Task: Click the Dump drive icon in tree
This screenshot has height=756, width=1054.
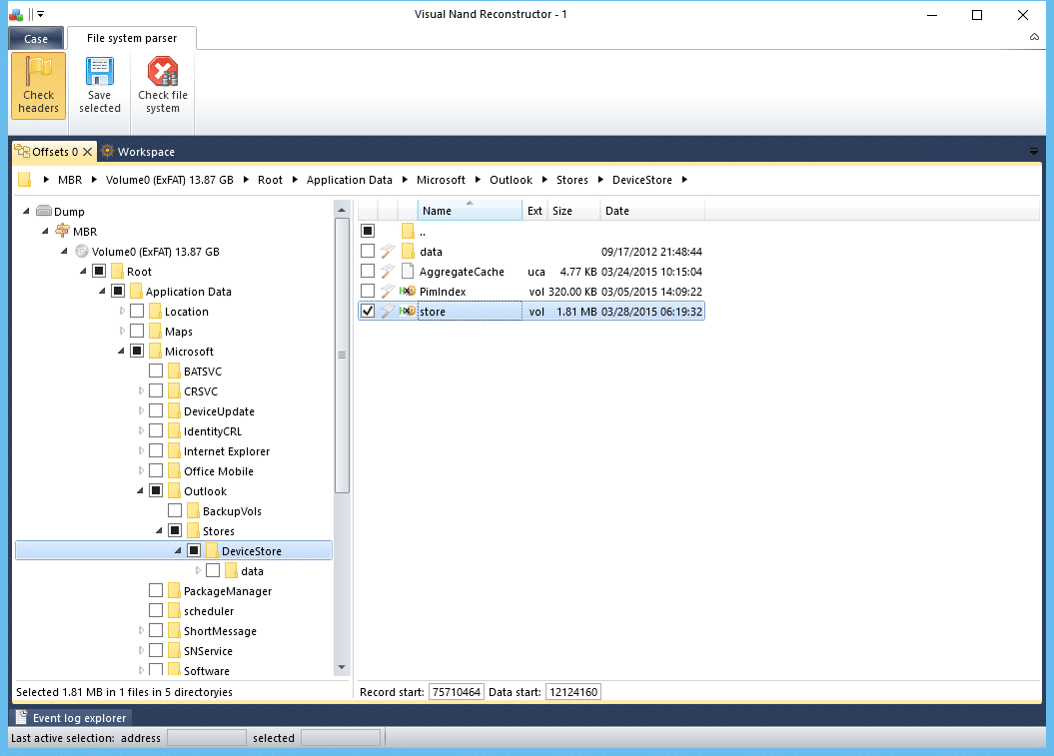Action: tap(44, 211)
